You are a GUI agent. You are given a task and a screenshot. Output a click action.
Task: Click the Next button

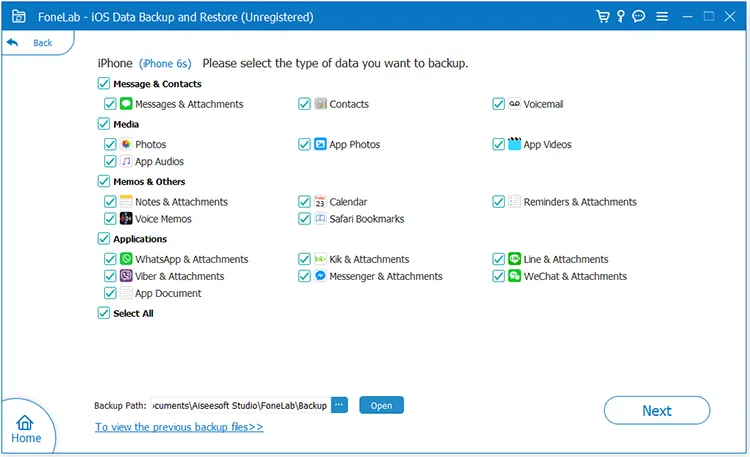[657, 410]
